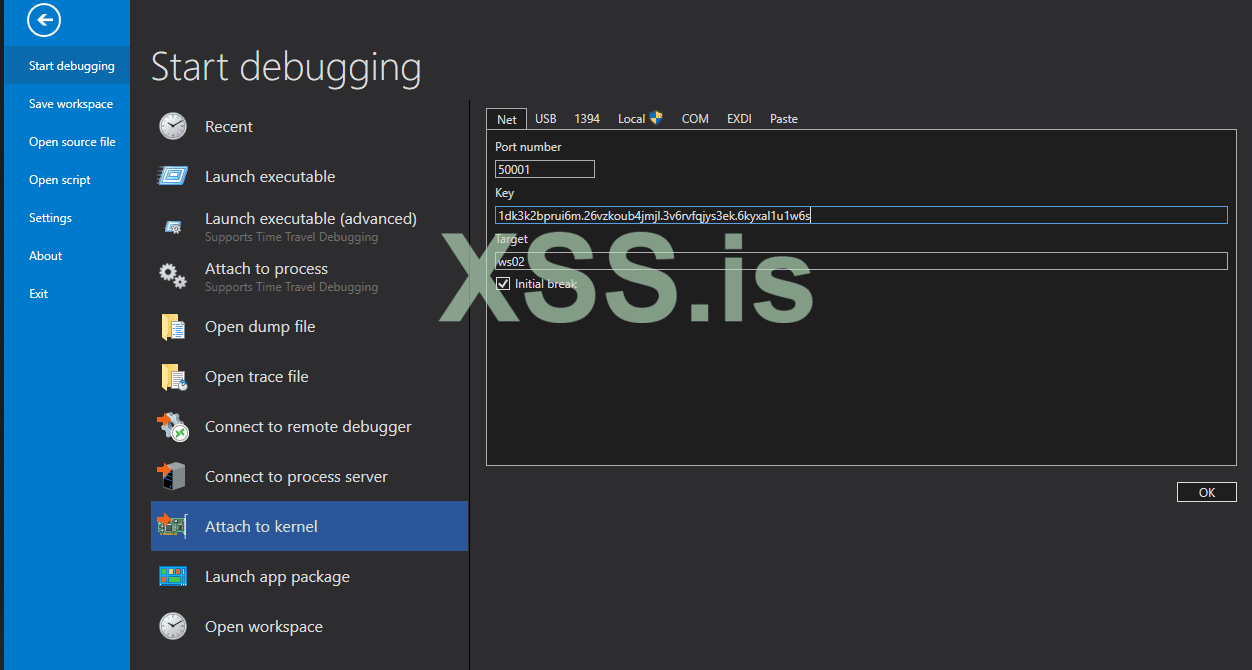This screenshot has width=1252, height=670.
Task: Click the back arrow circle icon
Action: pyautogui.click(x=44, y=20)
